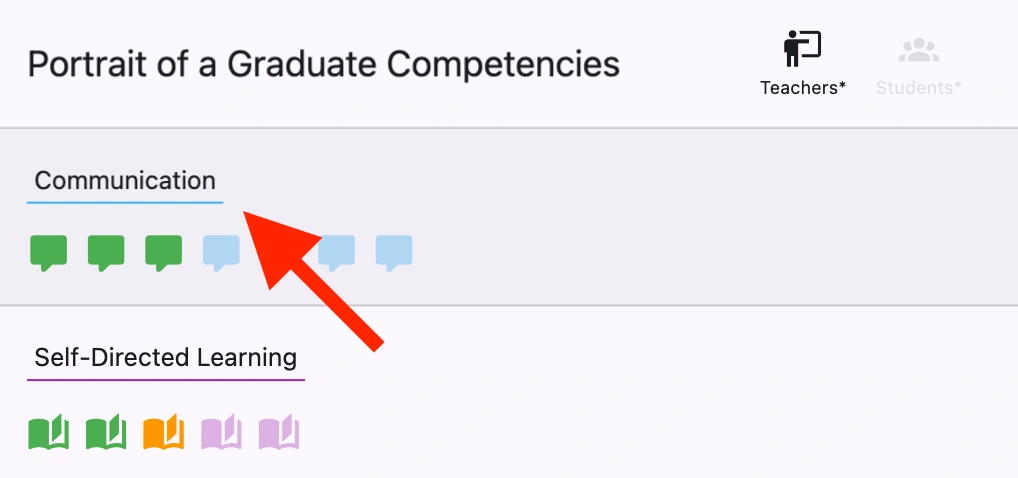Image resolution: width=1018 pixels, height=478 pixels.
Task: Click the second-to-last light-blue speech bubble
Action: click(337, 252)
